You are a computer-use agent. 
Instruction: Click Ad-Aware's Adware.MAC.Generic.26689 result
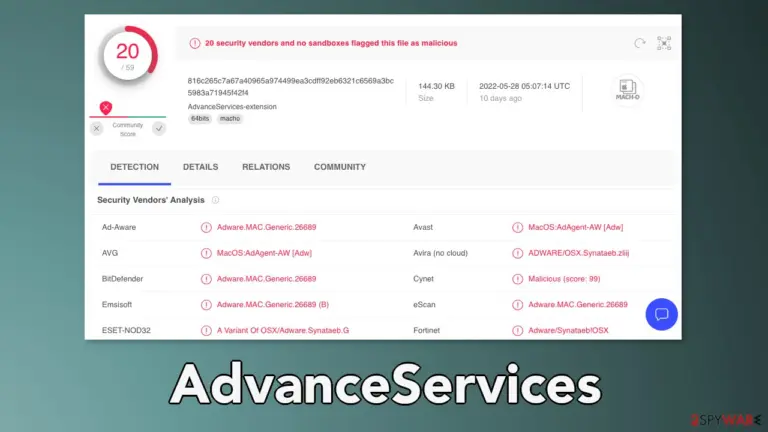(x=266, y=227)
